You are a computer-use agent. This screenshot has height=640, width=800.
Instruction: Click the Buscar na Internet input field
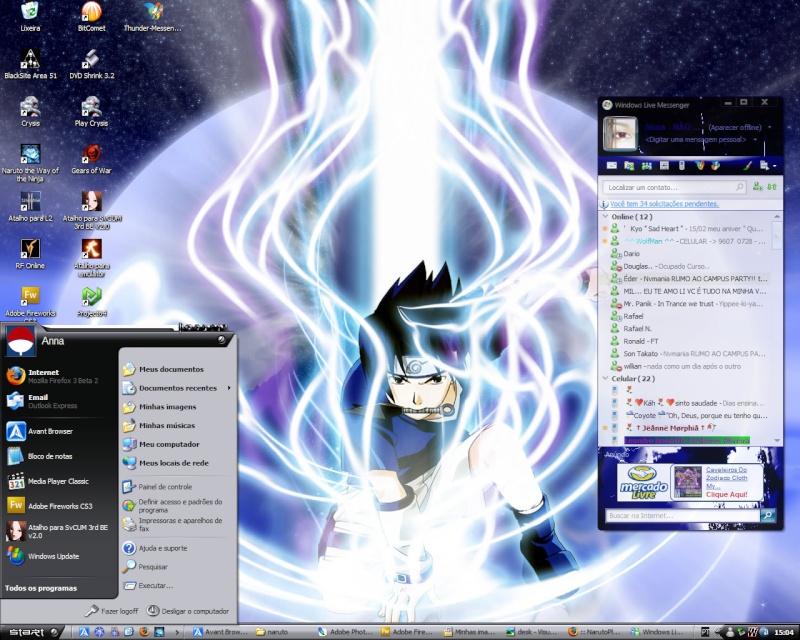pos(683,515)
